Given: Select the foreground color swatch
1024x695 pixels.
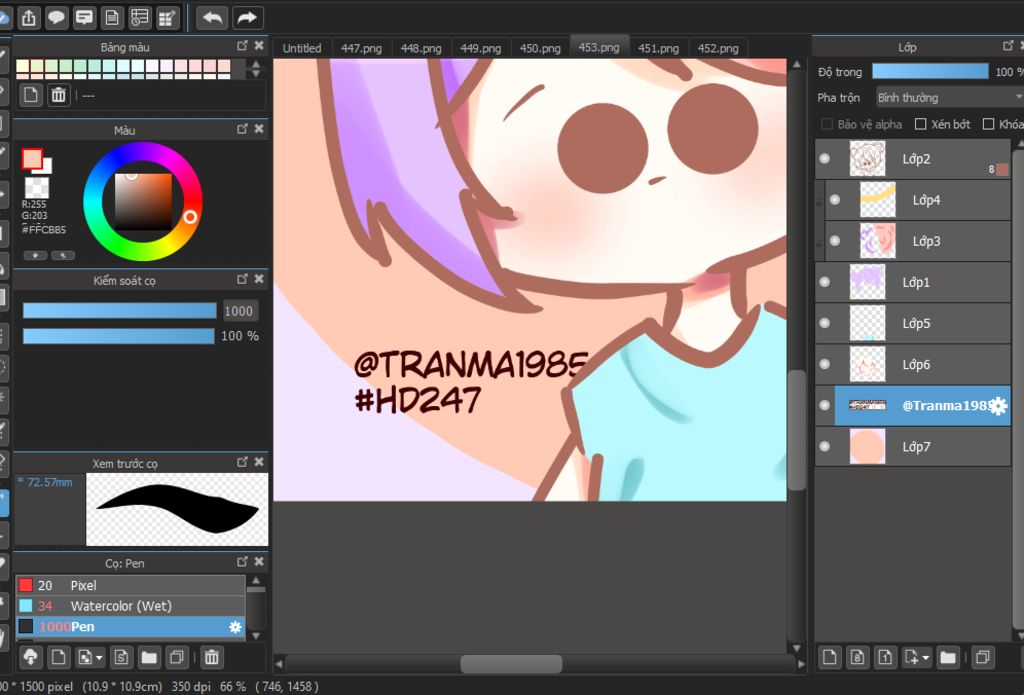Looking at the screenshot, I should pos(32,158).
